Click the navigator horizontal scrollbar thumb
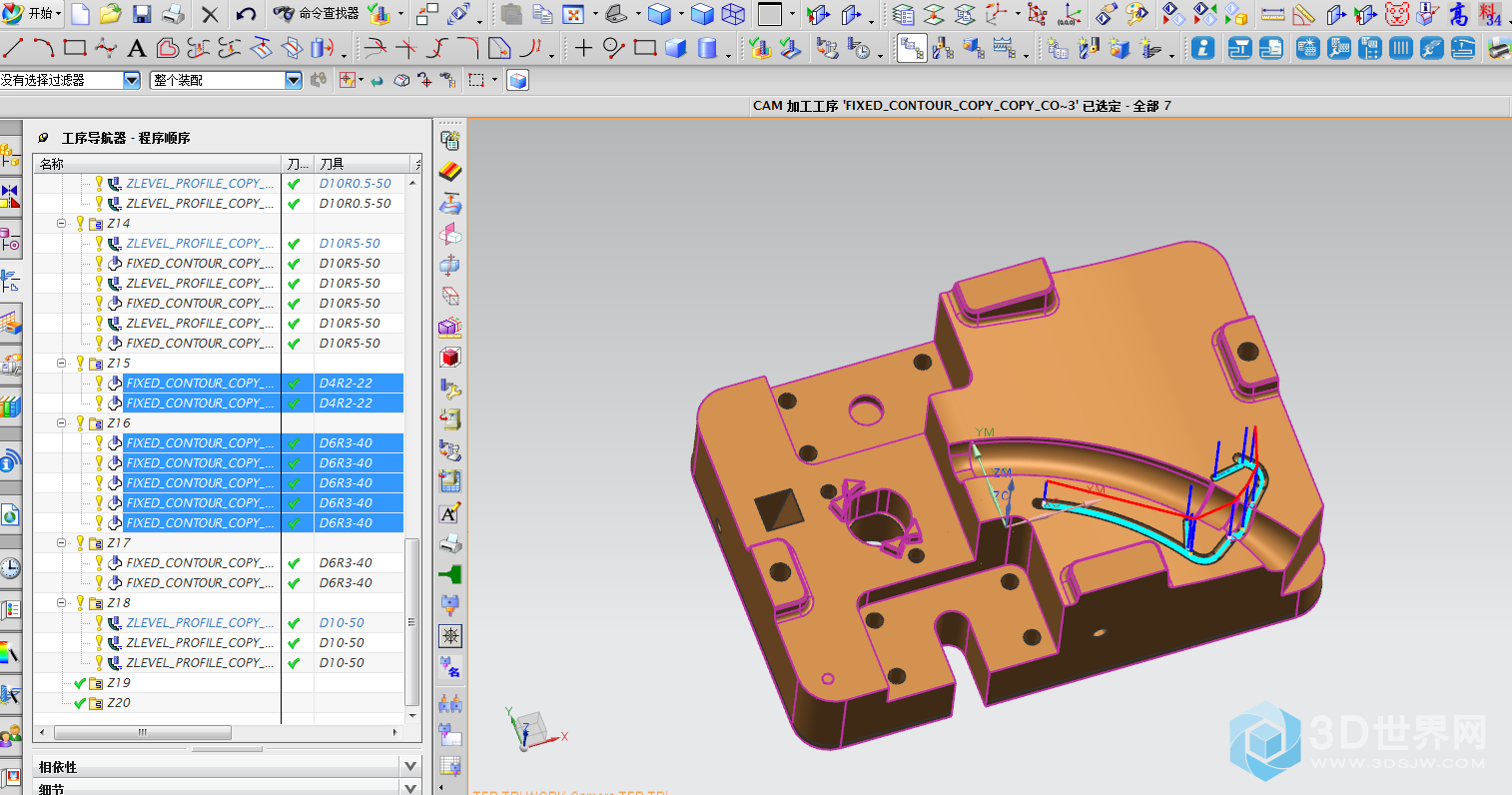The height and width of the screenshot is (795, 1512). click(142, 733)
